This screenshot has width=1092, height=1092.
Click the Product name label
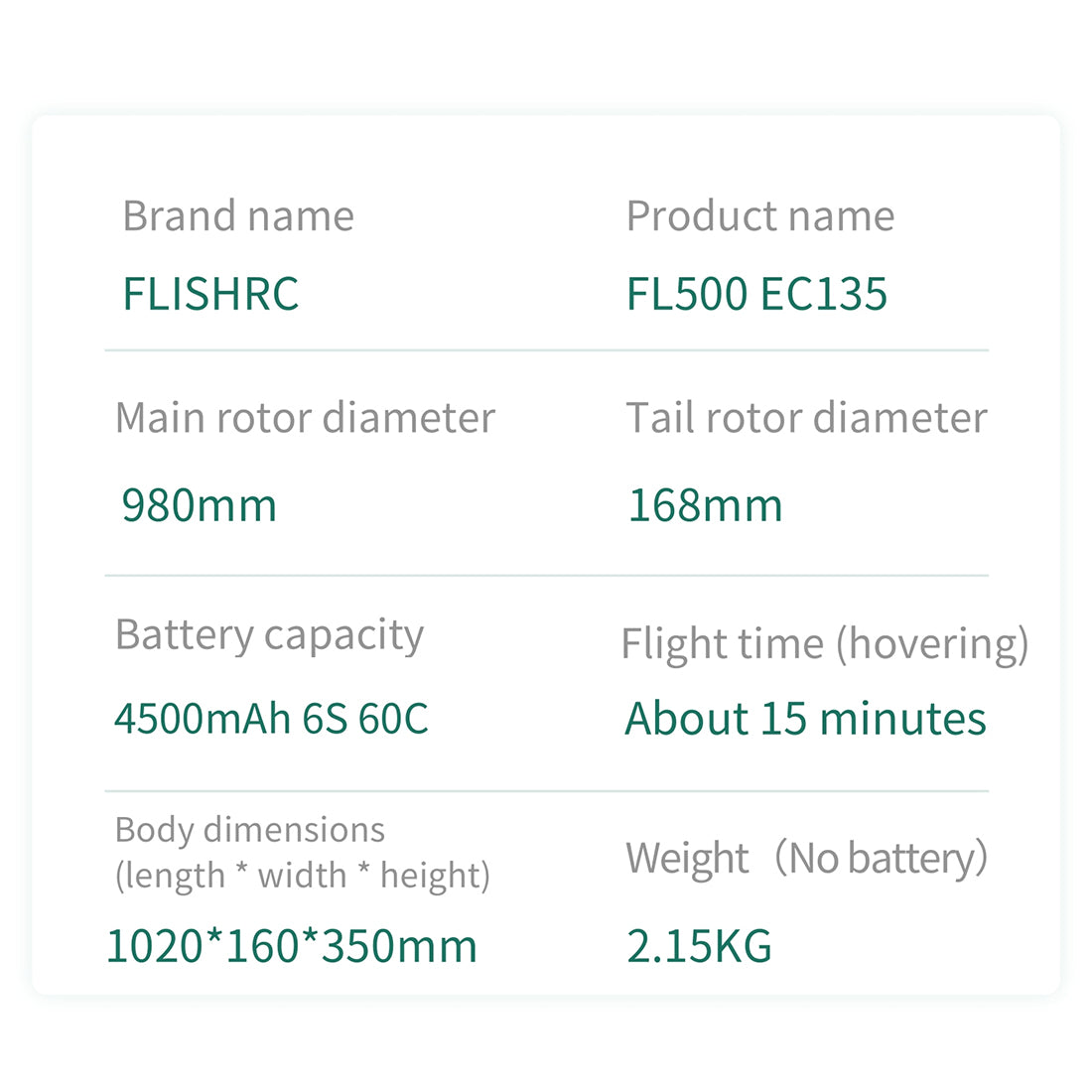(x=759, y=216)
